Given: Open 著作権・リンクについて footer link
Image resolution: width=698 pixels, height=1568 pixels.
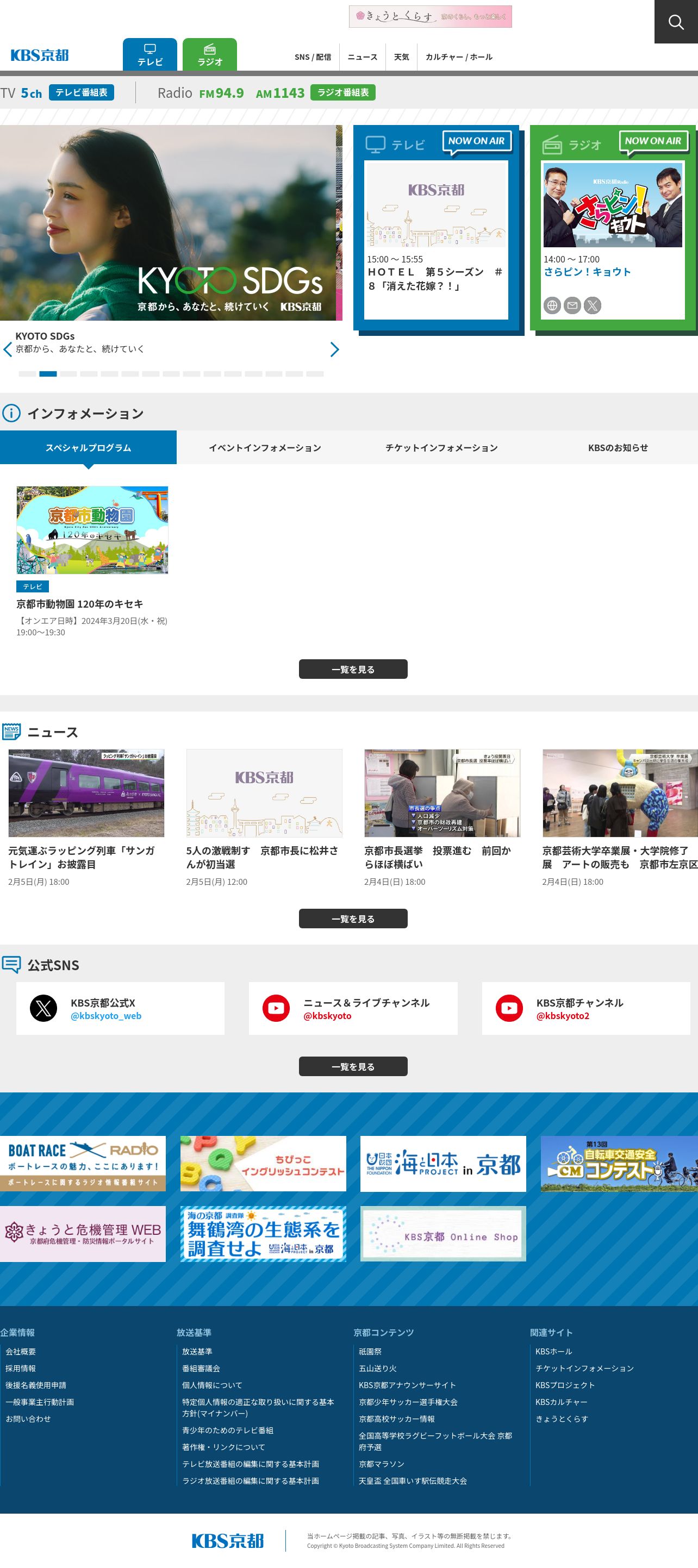Looking at the screenshot, I should [x=223, y=1447].
